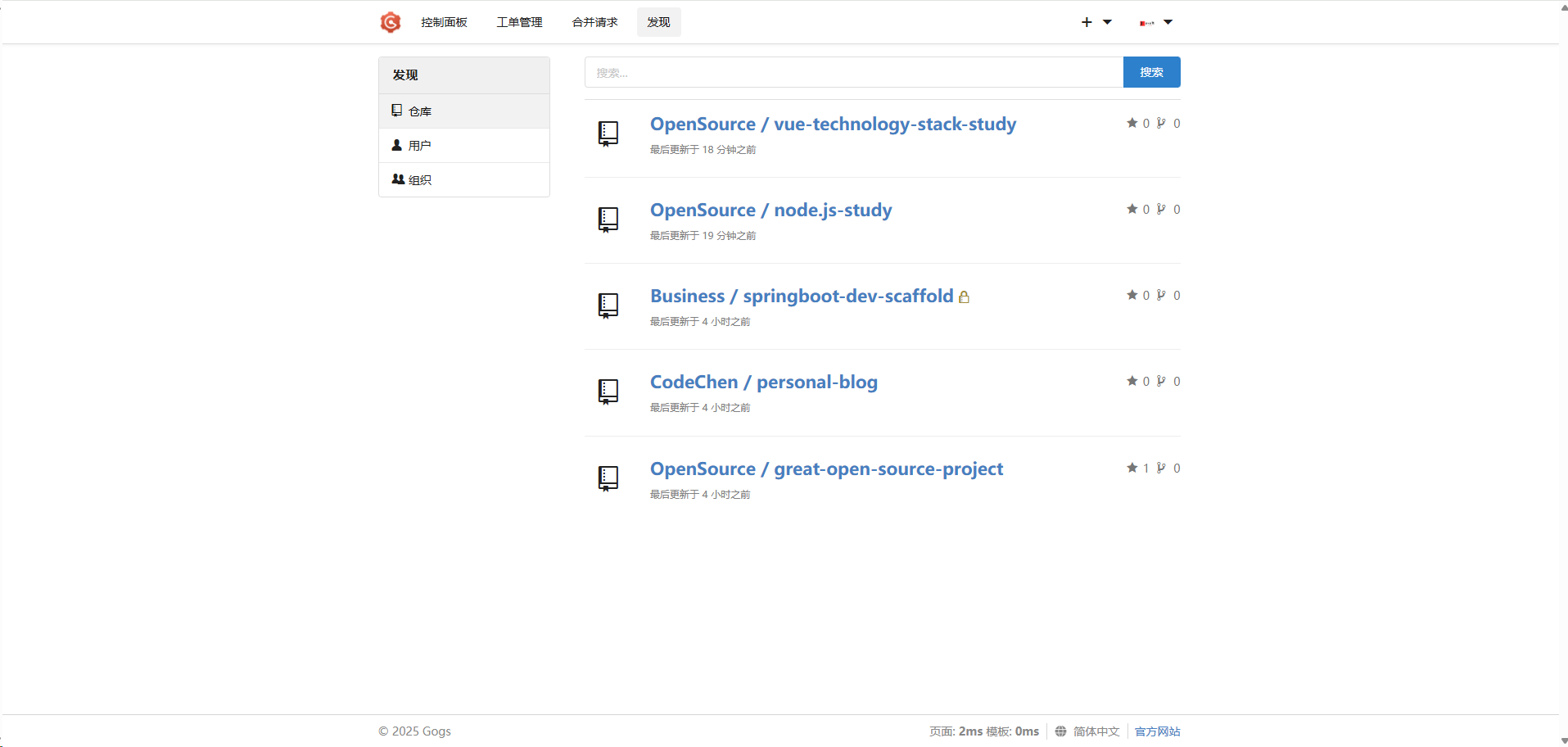
Task: Open 工单管理 in the top navigation
Action: coord(519,22)
